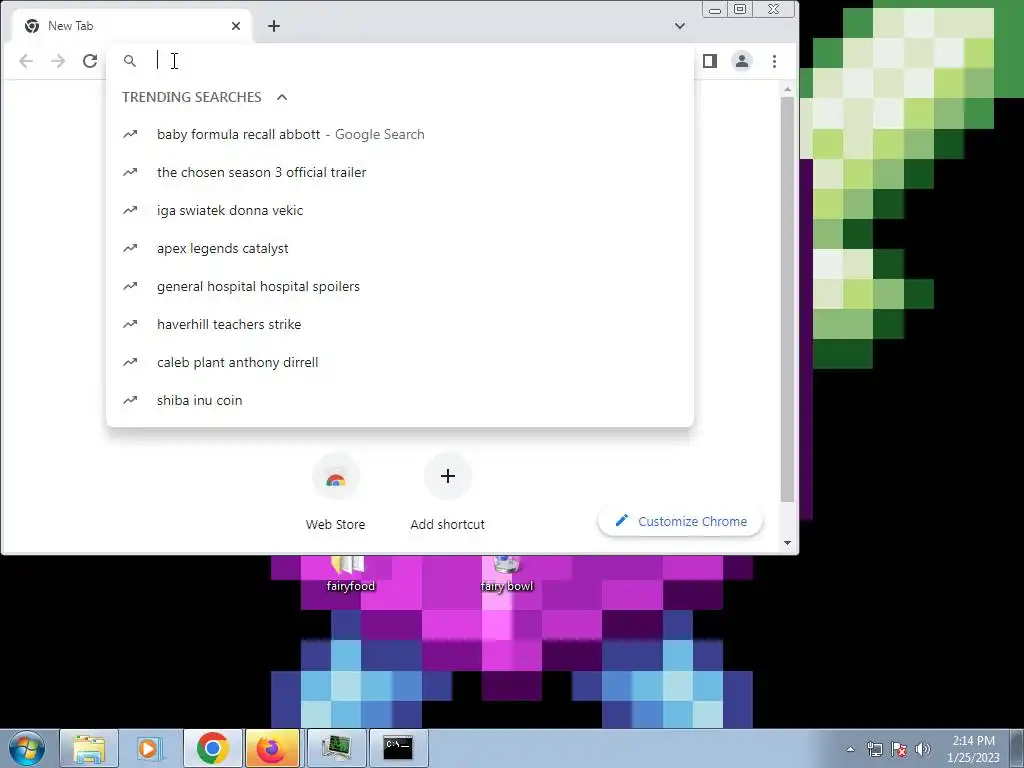Viewport: 1024px width, 768px height.
Task: Click the vertical scrollbar thumb
Action: pos(788,299)
